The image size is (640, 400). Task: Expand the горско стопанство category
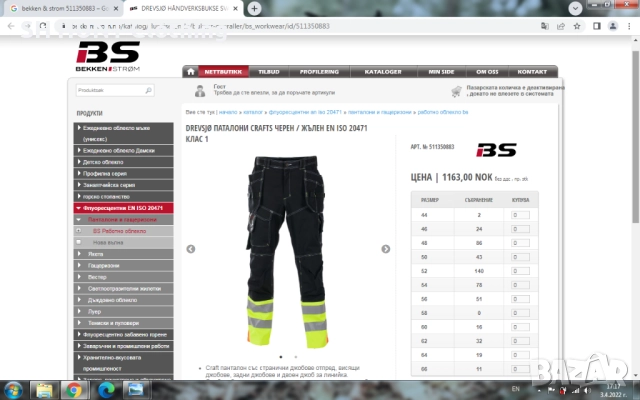point(123,196)
